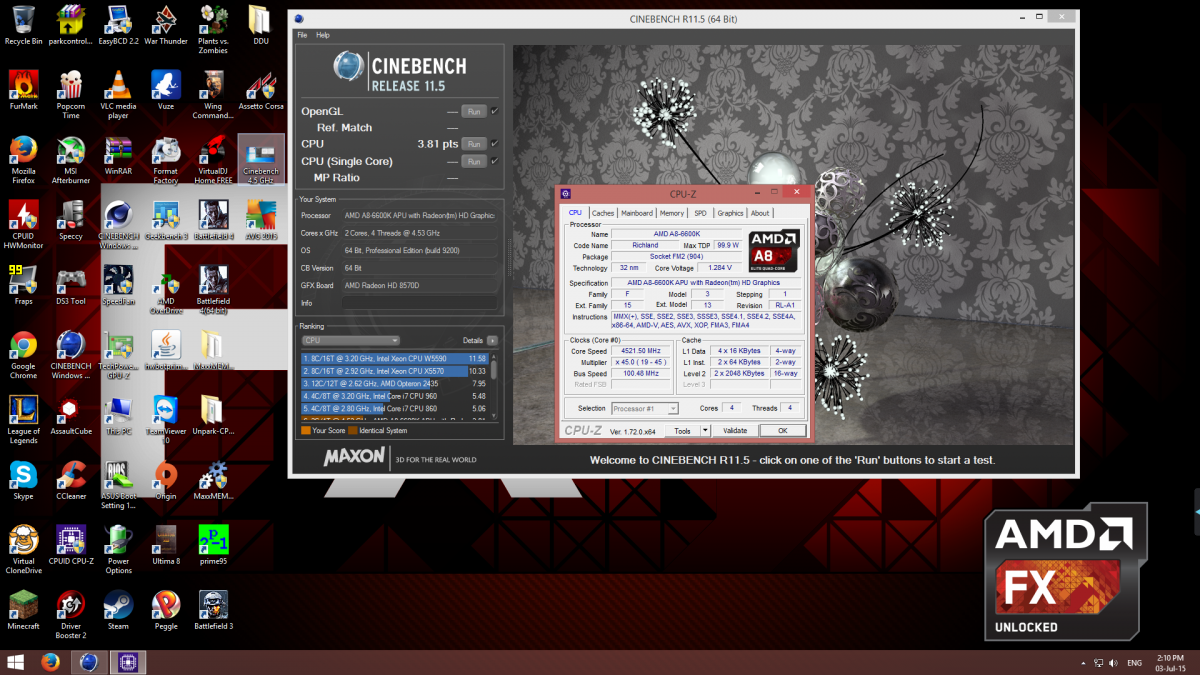The height and width of the screenshot is (675, 1200).
Task: Open the Processor #1 selection dropdown
Action: (x=644, y=408)
